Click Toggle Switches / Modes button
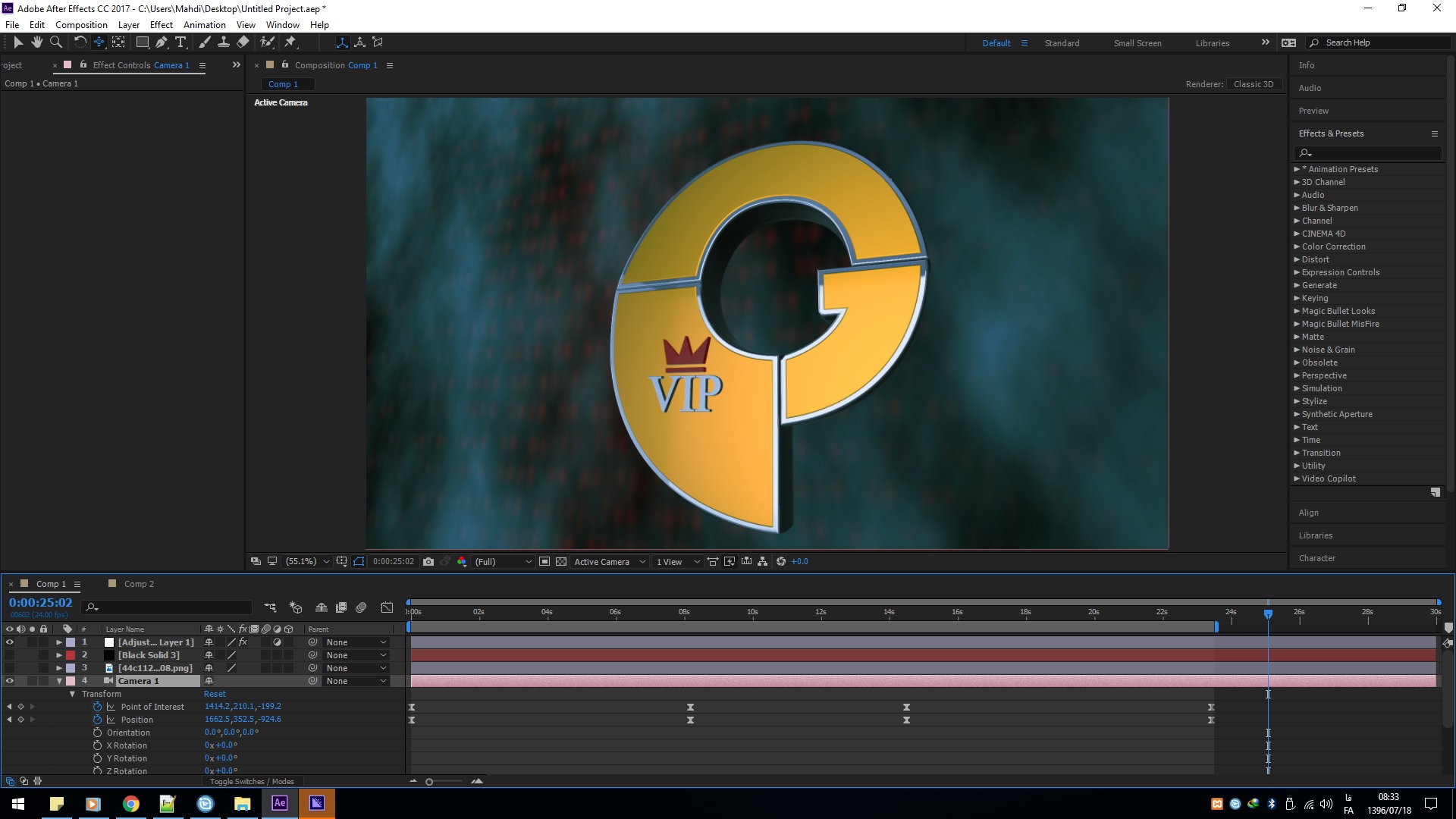Screen dimensions: 1456x819 [x=252, y=782]
